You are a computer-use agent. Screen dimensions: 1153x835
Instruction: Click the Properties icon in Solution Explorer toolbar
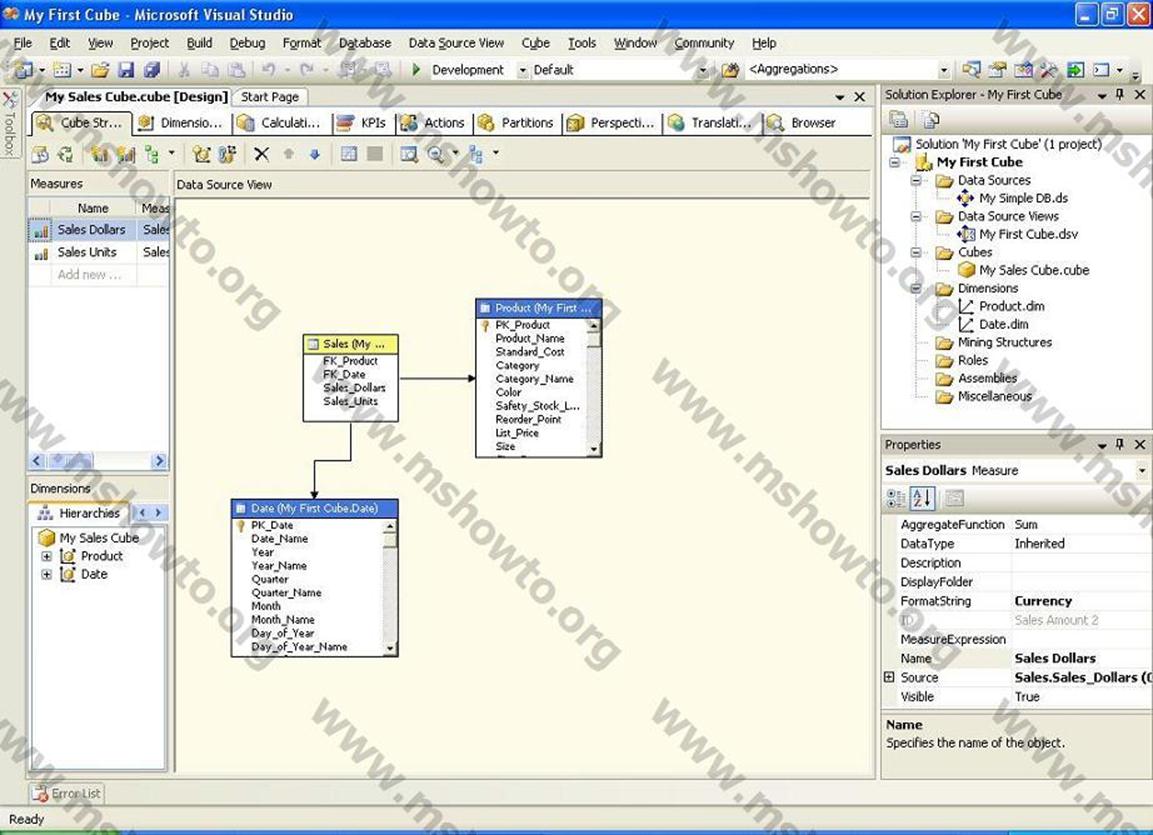point(898,119)
